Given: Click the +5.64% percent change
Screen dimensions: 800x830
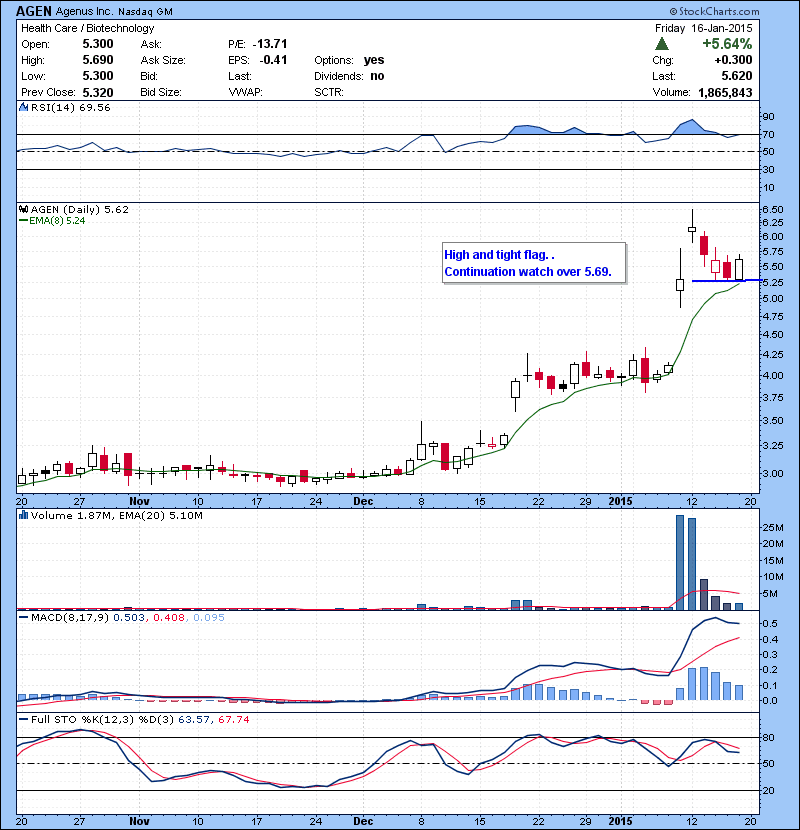Looking at the screenshot, I should [x=727, y=43].
